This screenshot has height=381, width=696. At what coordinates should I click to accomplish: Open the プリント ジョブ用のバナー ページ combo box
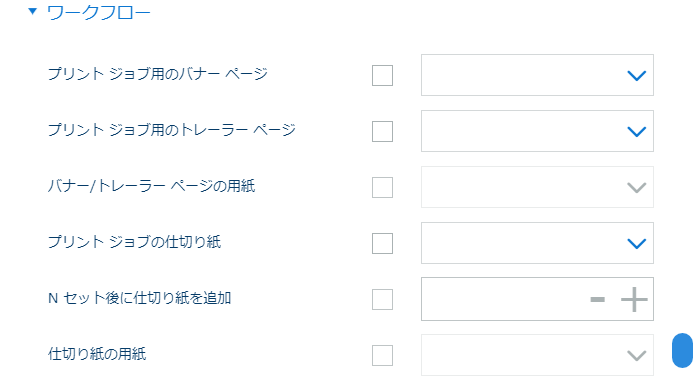pos(537,75)
